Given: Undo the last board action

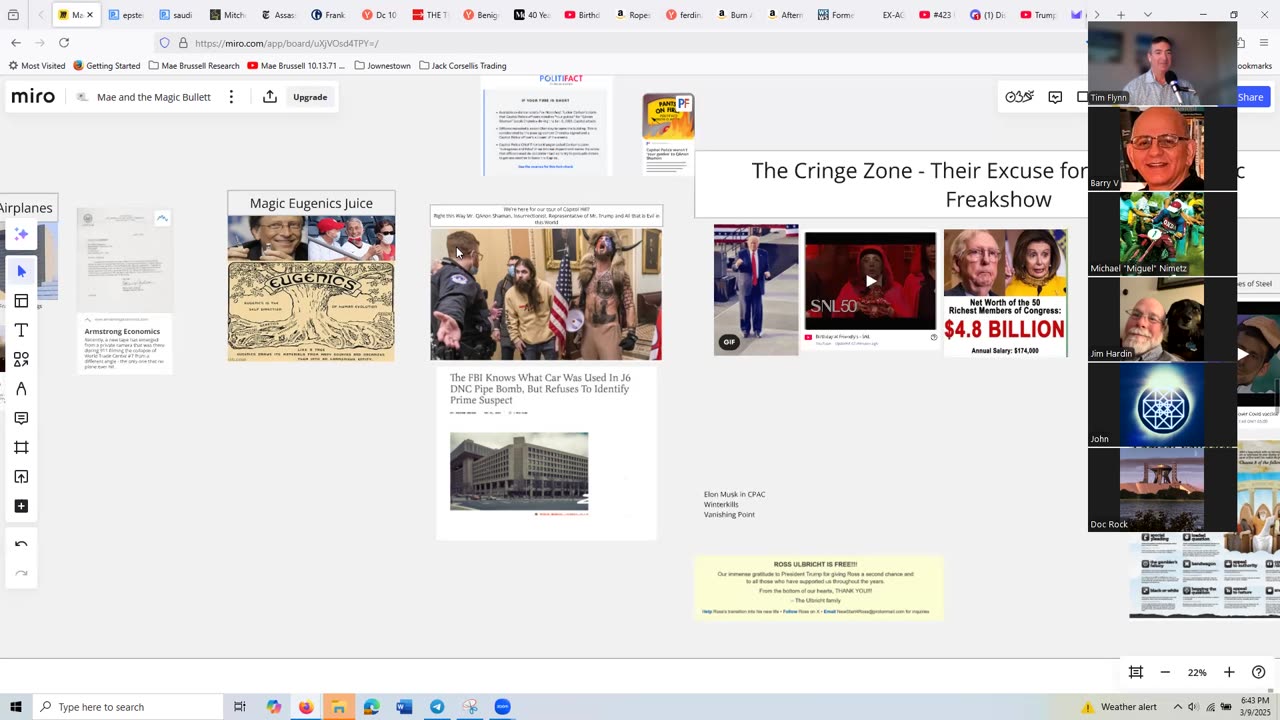Looking at the screenshot, I should click(21, 544).
